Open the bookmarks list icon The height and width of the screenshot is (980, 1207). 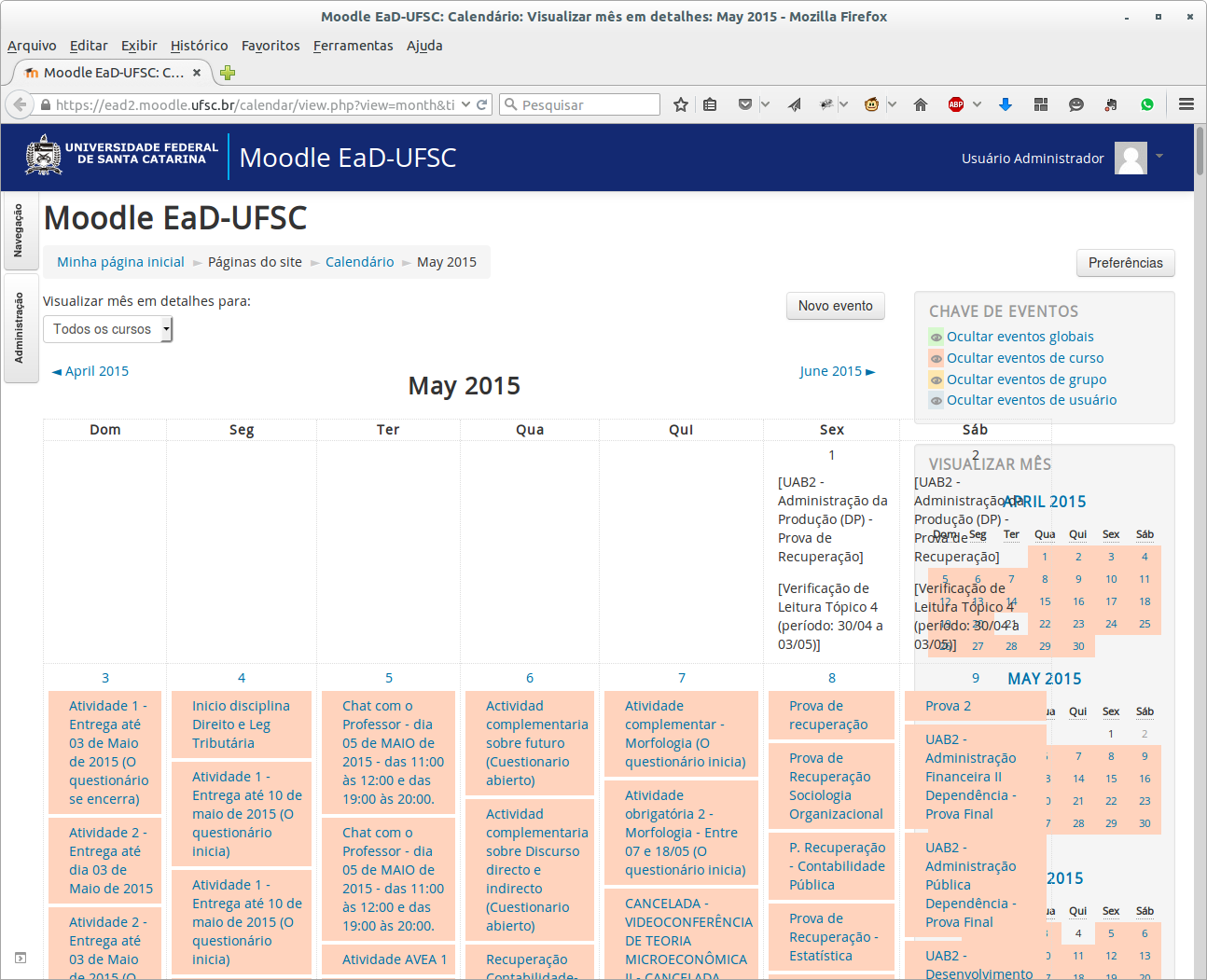pos(710,104)
